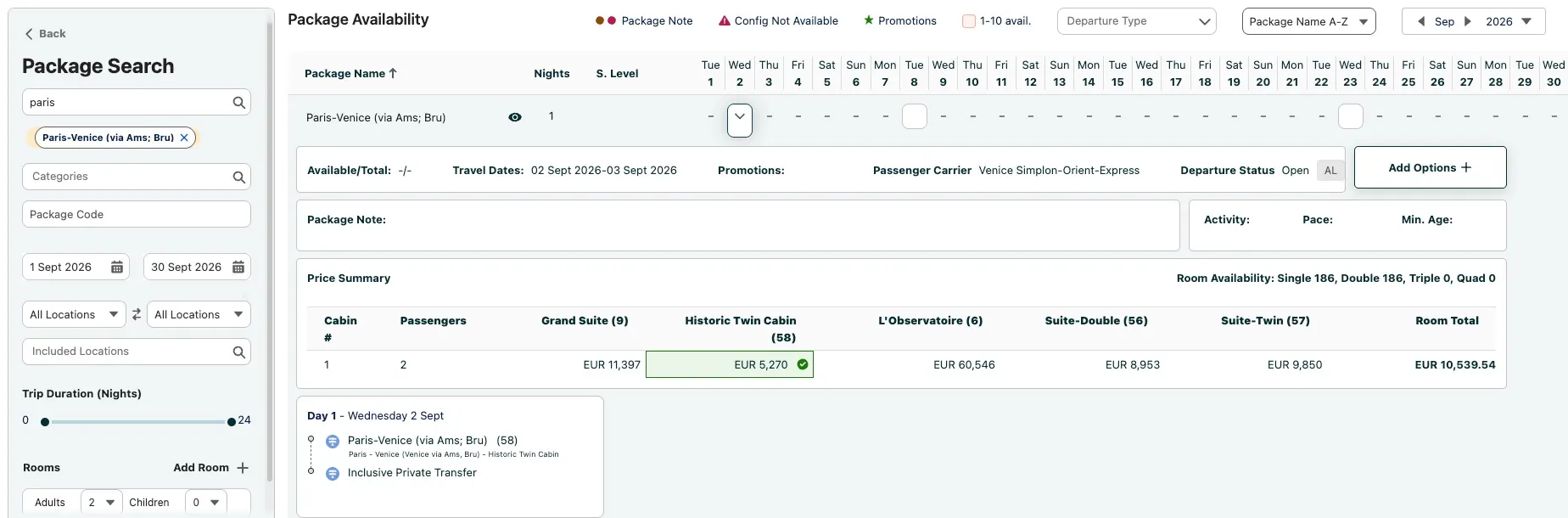1568x518 pixels.
Task: Click the Trip Duration maximum slider handle
Action: 232,422
